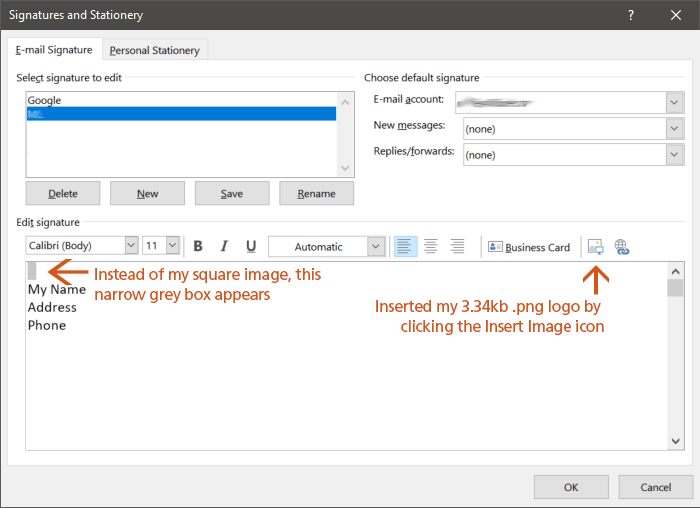Image resolution: width=700 pixels, height=508 pixels.
Task: Click the Insert Picture icon
Action: 596,247
